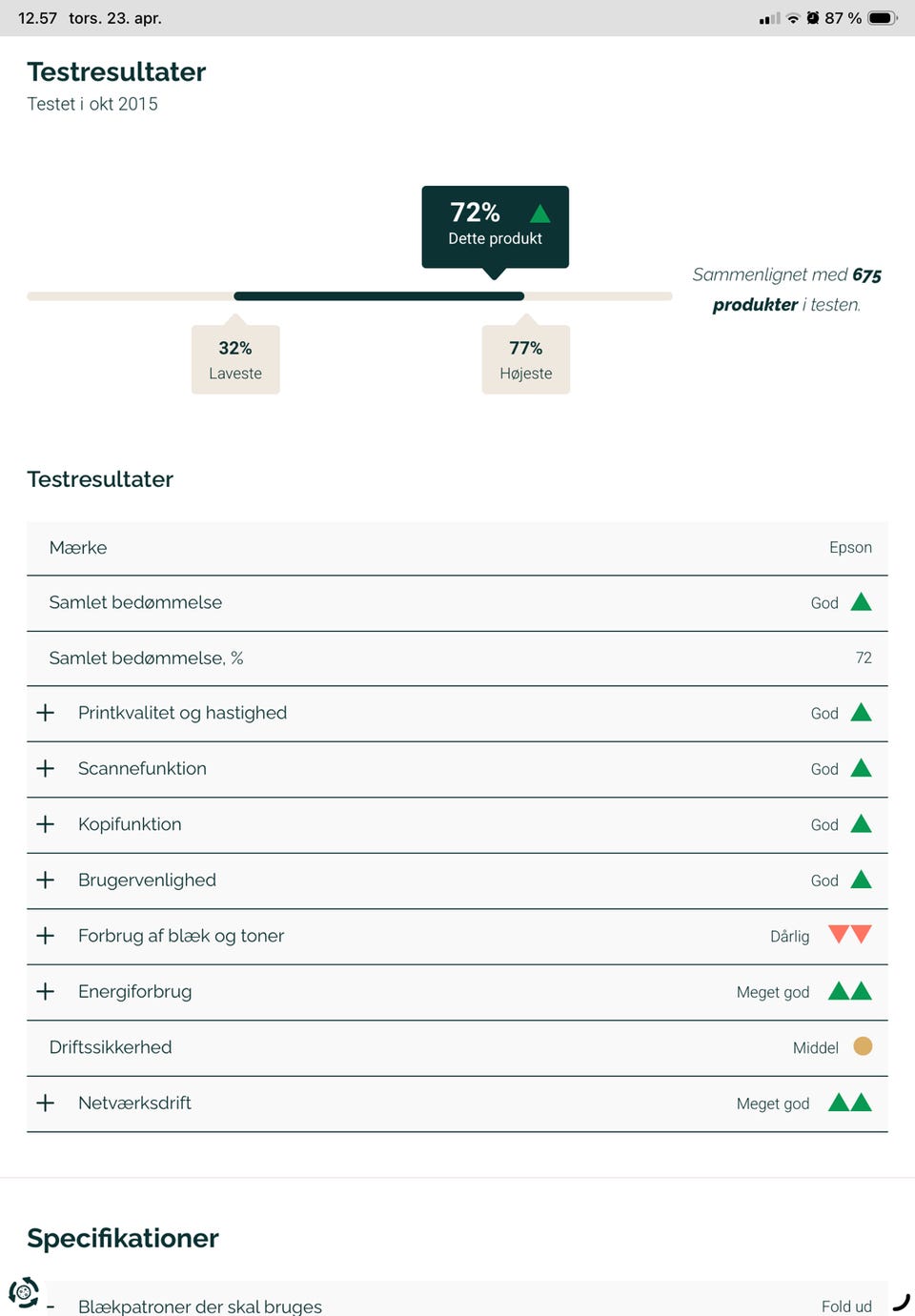Click the Samlet bedømmelse row
This screenshot has width=915, height=1316.
[x=135, y=602]
